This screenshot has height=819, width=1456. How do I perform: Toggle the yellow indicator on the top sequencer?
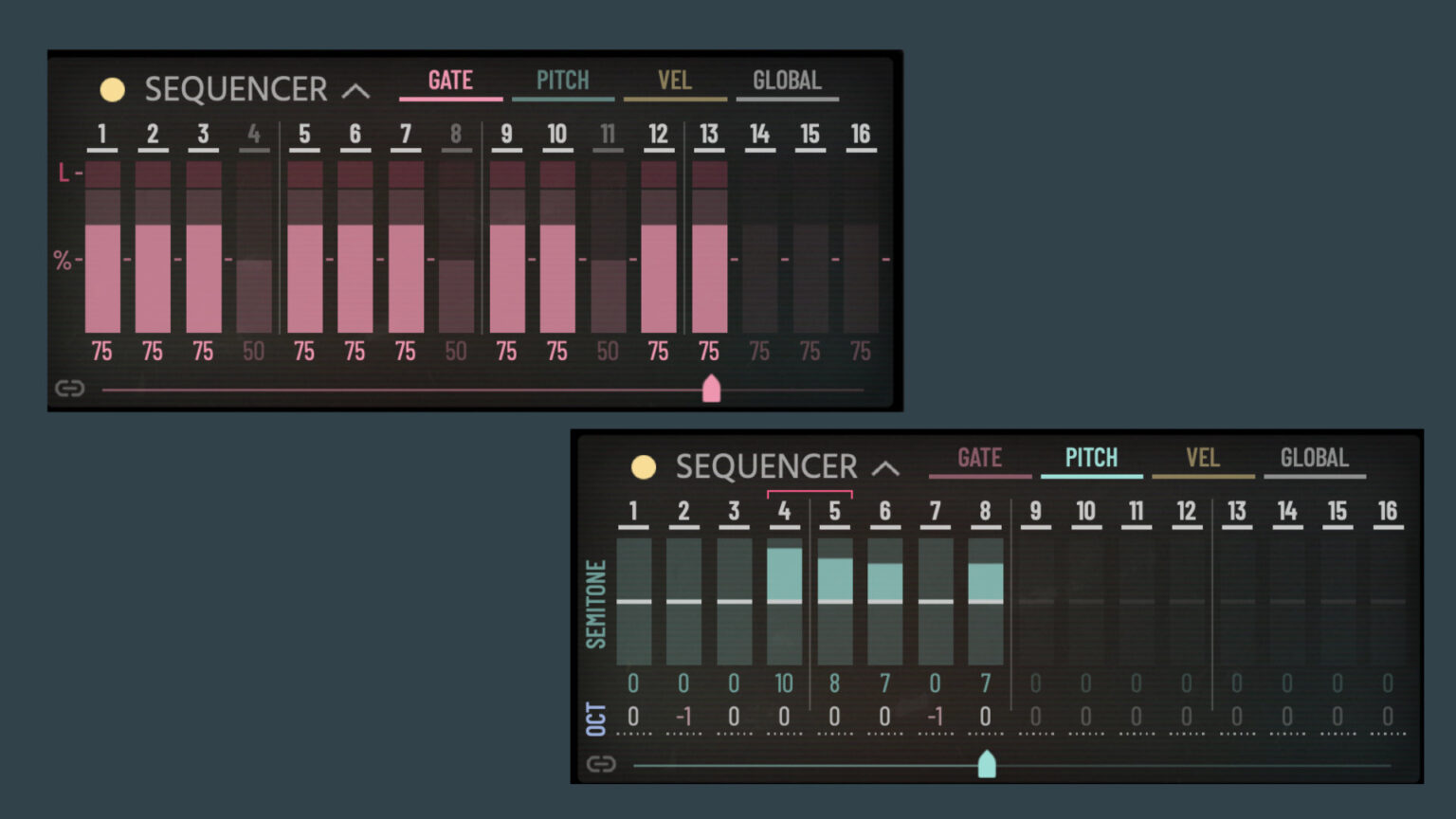(x=114, y=89)
